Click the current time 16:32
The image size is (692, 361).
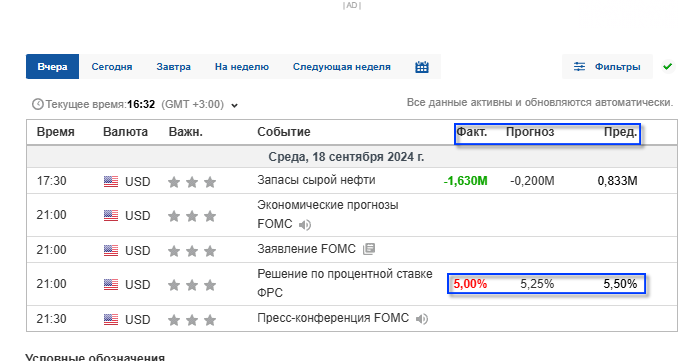(x=141, y=105)
